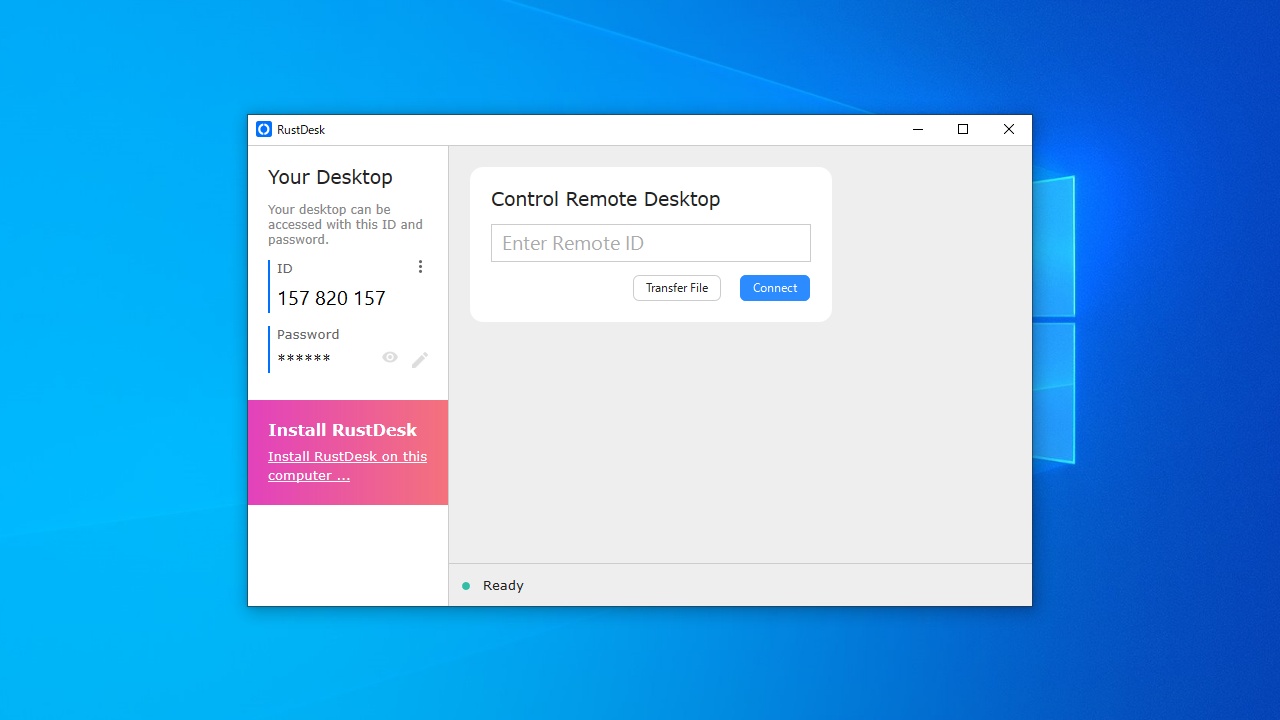1280x720 pixels.
Task: Minimize the RustDesk window
Action: tap(918, 129)
